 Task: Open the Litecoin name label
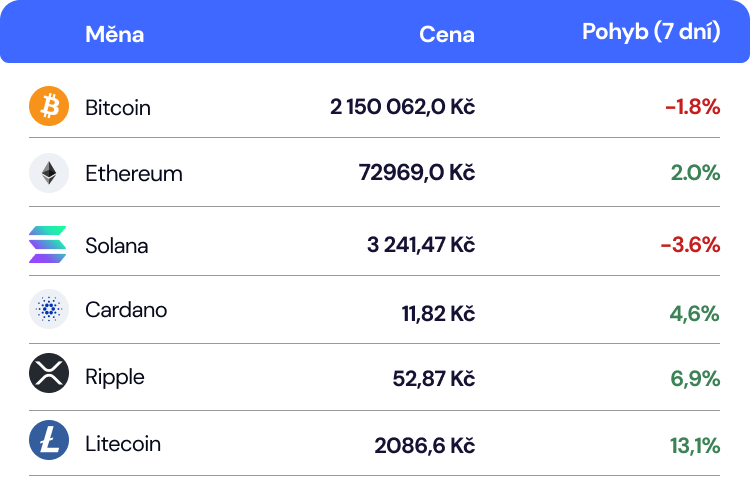tap(123, 444)
